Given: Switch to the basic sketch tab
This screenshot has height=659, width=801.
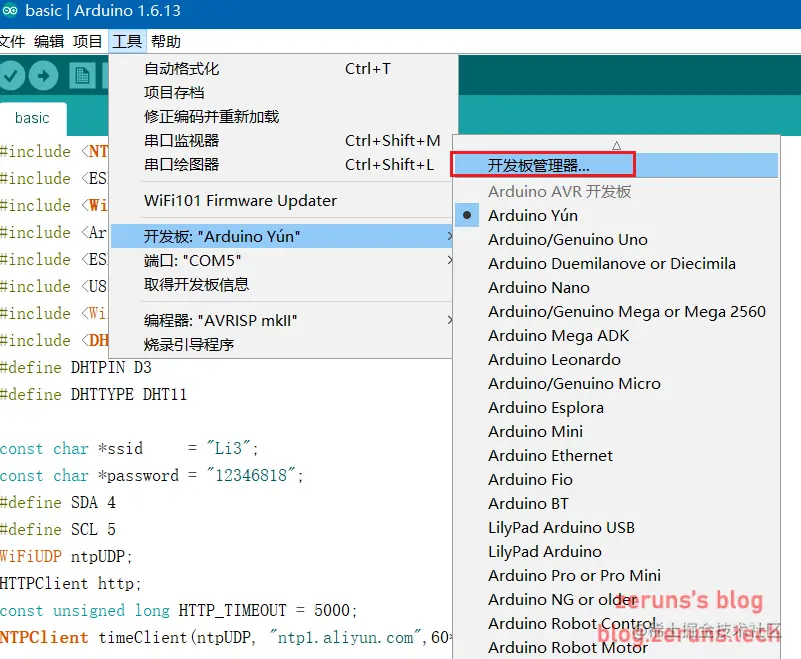Looking at the screenshot, I should coord(32,118).
